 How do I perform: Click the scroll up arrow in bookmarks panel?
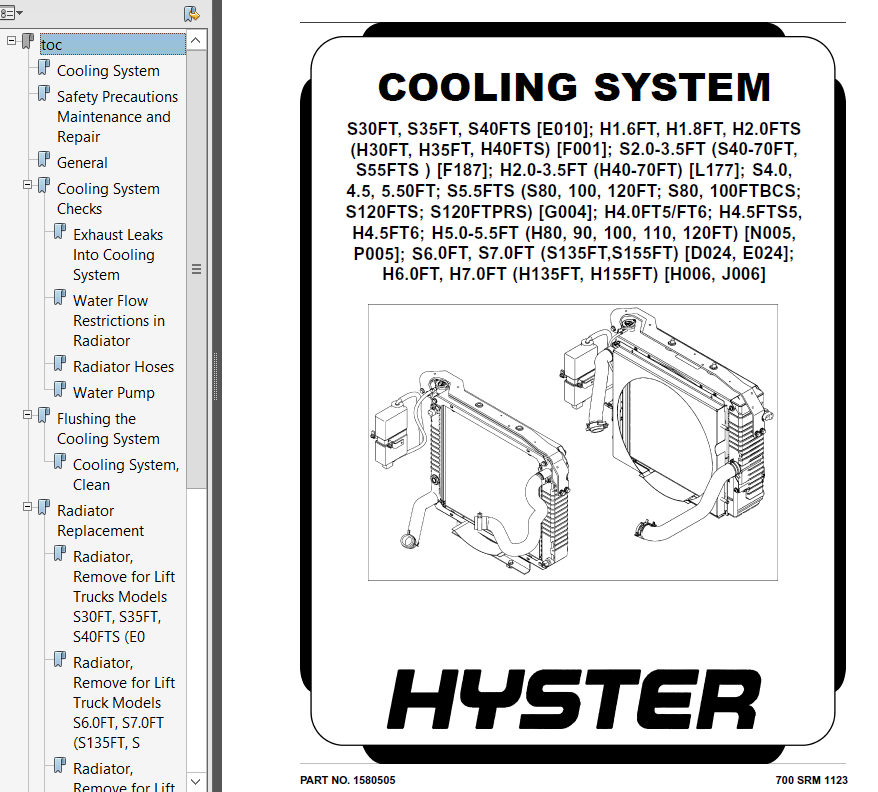(195, 40)
